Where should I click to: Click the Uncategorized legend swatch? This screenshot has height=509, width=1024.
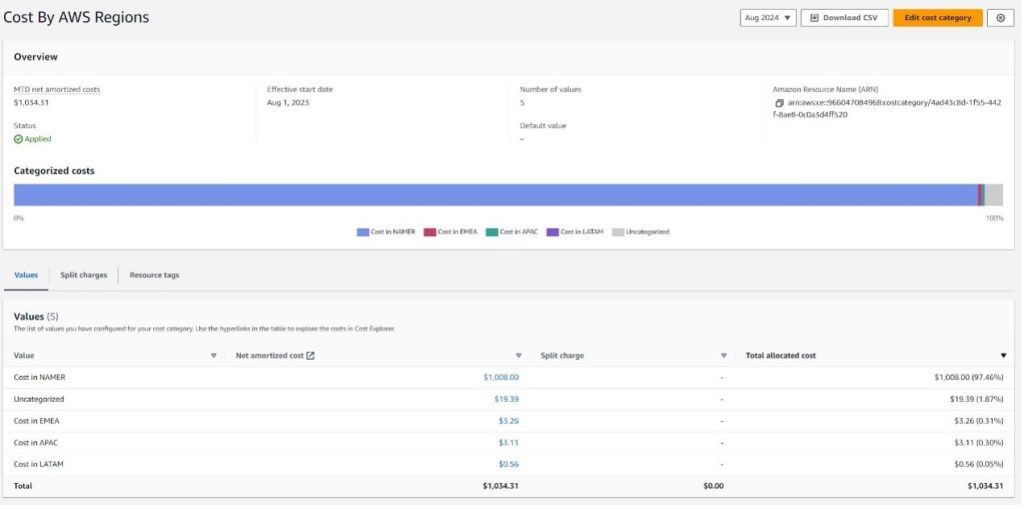pyautogui.click(x=618, y=232)
